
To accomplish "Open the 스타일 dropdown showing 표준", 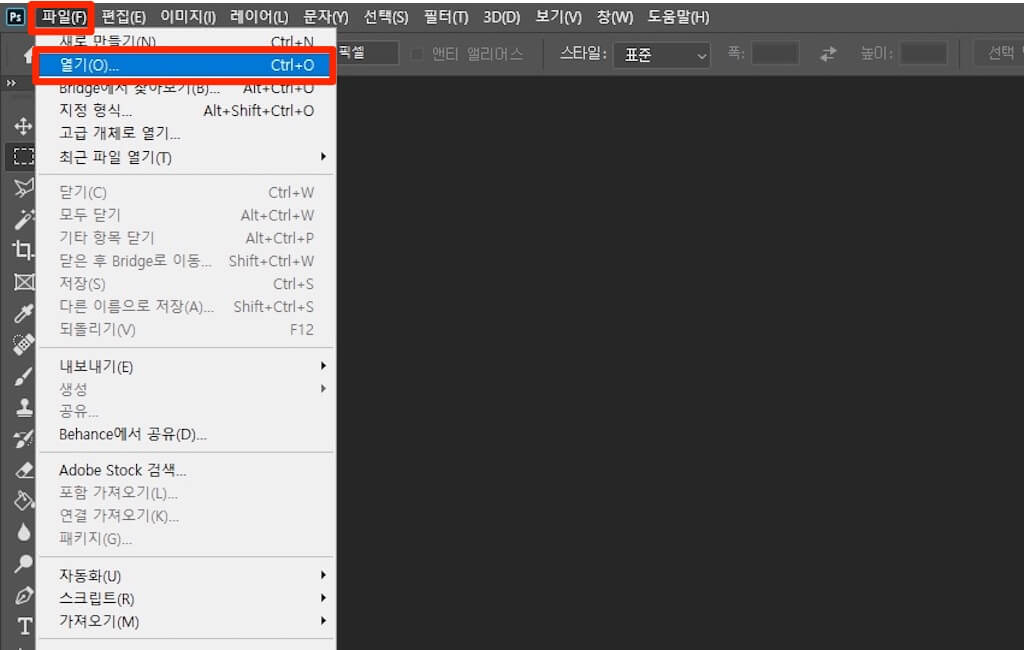I will click(x=662, y=55).
